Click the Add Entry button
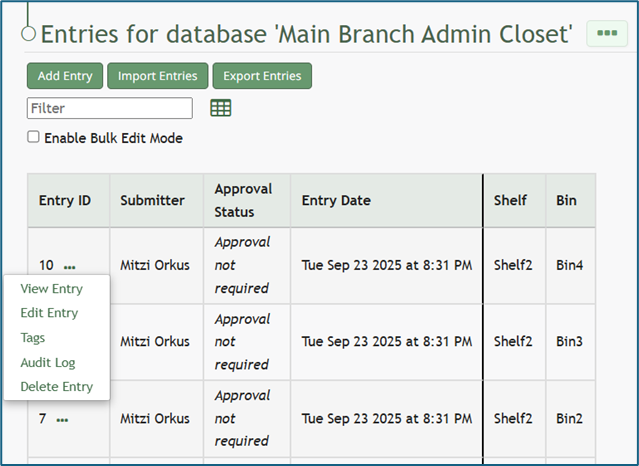Image resolution: width=639 pixels, height=466 pixels. coord(65,76)
